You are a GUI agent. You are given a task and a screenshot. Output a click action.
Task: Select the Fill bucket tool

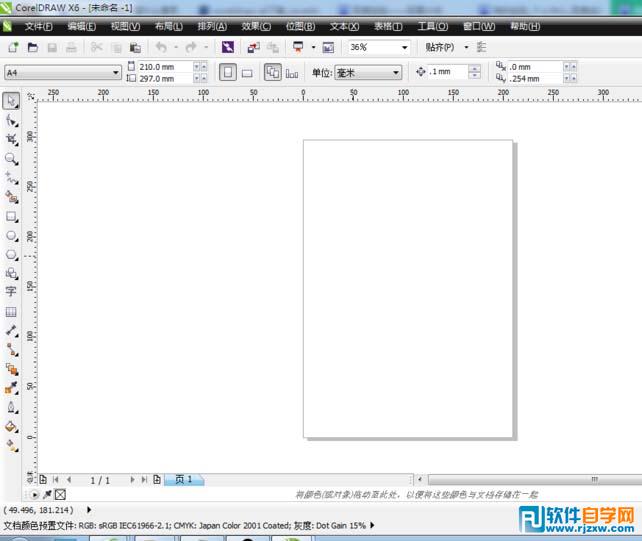[x=11, y=426]
